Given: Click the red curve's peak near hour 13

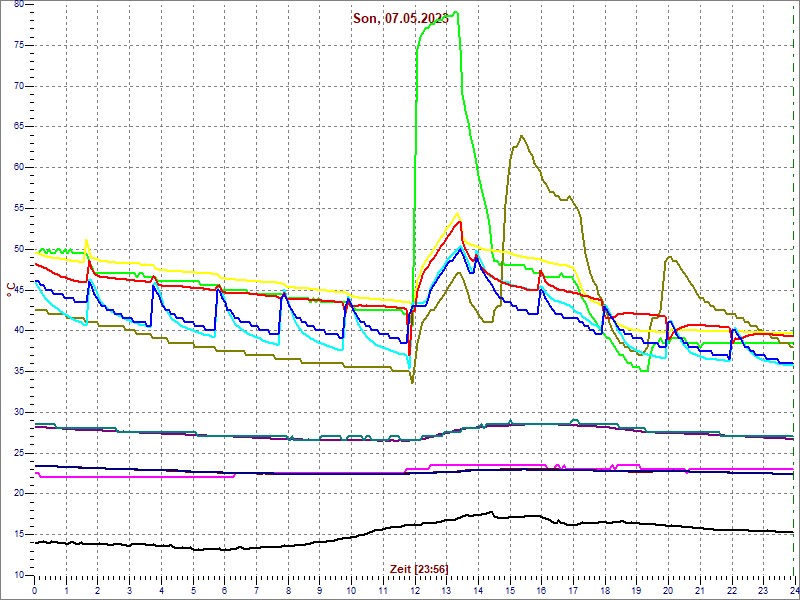Looking at the screenshot, I should pyautogui.click(x=459, y=221).
